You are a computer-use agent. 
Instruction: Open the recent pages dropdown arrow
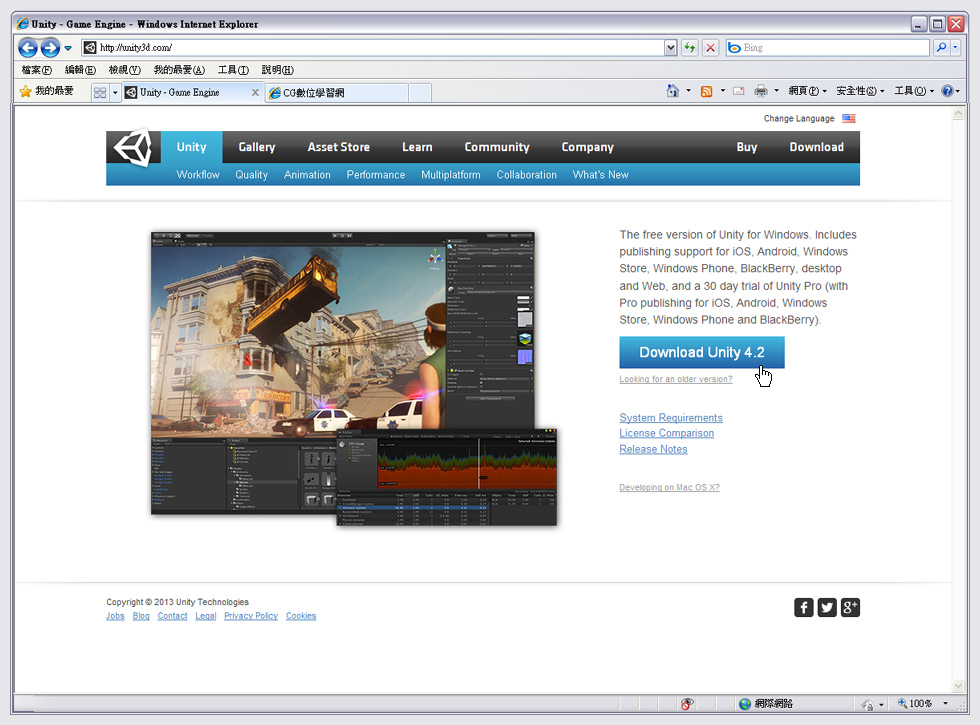tap(68, 48)
